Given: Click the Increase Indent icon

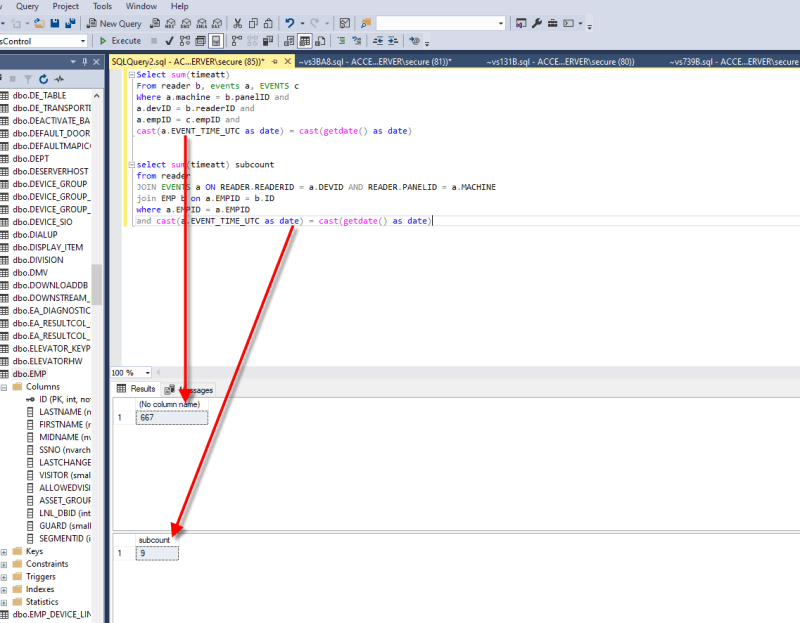Looking at the screenshot, I should 393,41.
